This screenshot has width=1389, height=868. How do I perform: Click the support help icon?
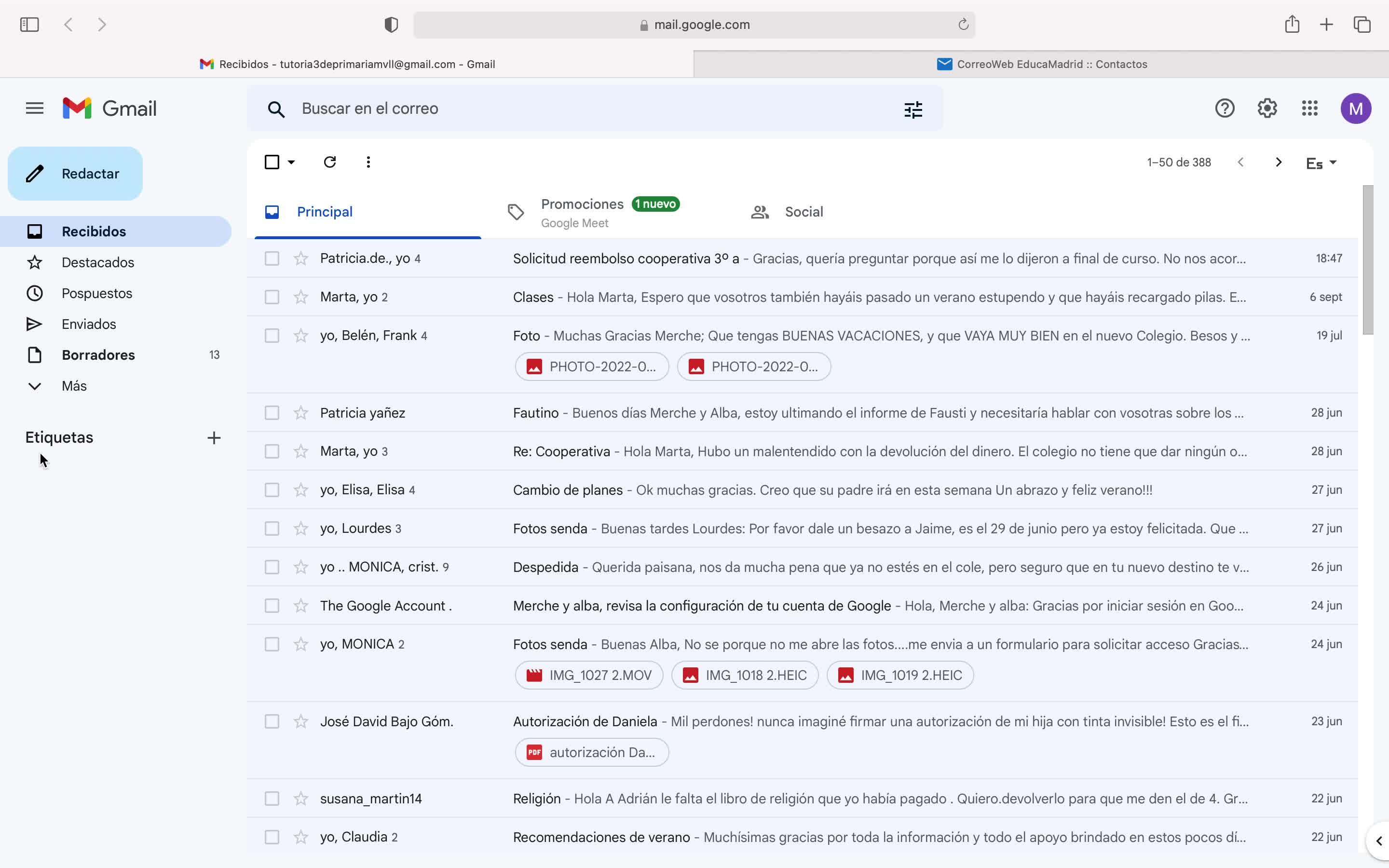(1224, 108)
